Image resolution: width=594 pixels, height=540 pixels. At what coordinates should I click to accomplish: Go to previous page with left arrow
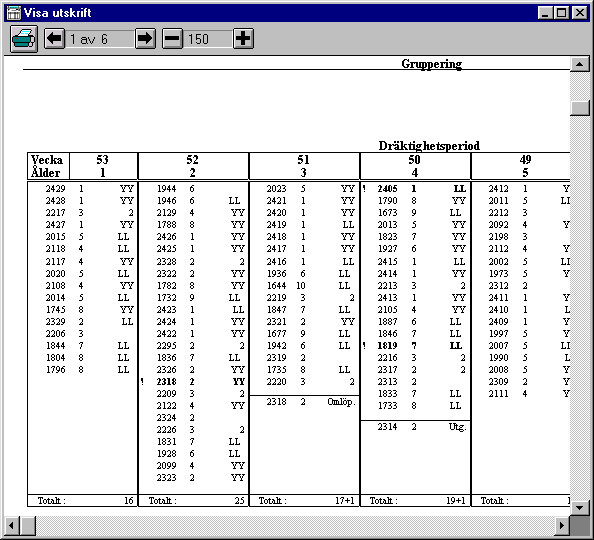point(55,39)
